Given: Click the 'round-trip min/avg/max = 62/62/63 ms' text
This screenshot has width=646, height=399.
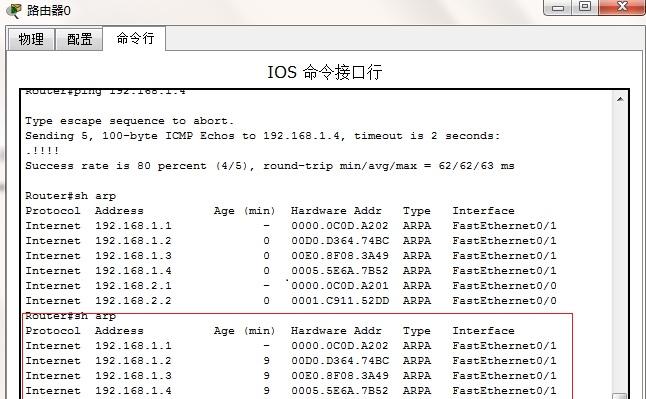Looking at the screenshot, I should [x=389, y=166].
